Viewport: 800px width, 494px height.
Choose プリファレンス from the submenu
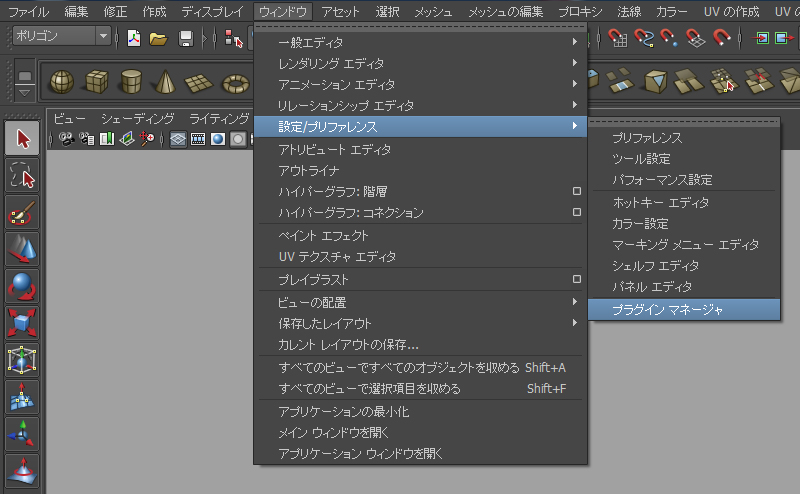pos(684,138)
